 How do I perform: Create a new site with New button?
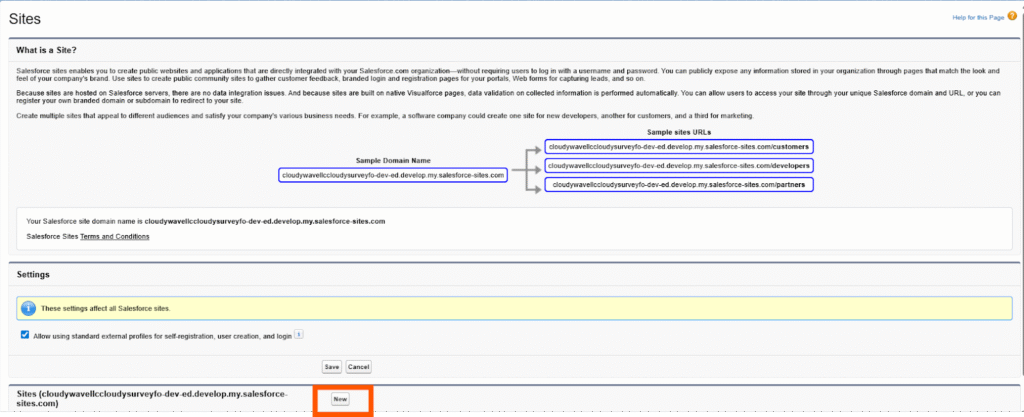340,399
